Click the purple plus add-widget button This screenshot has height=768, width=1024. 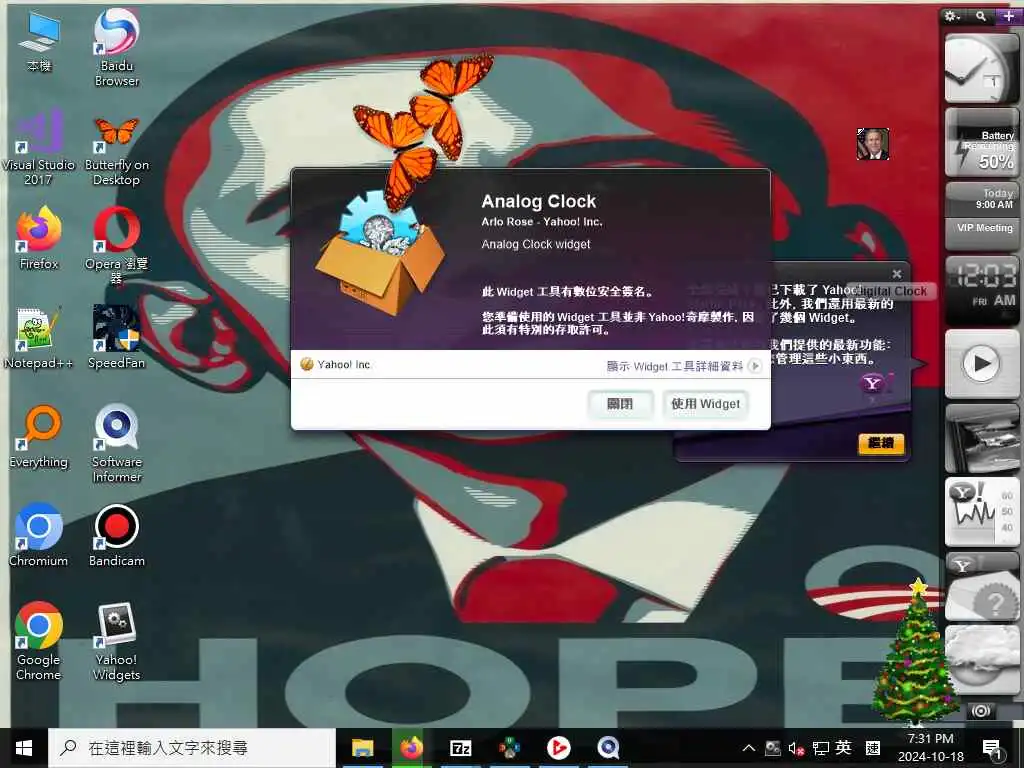[x=1008, y=16]
